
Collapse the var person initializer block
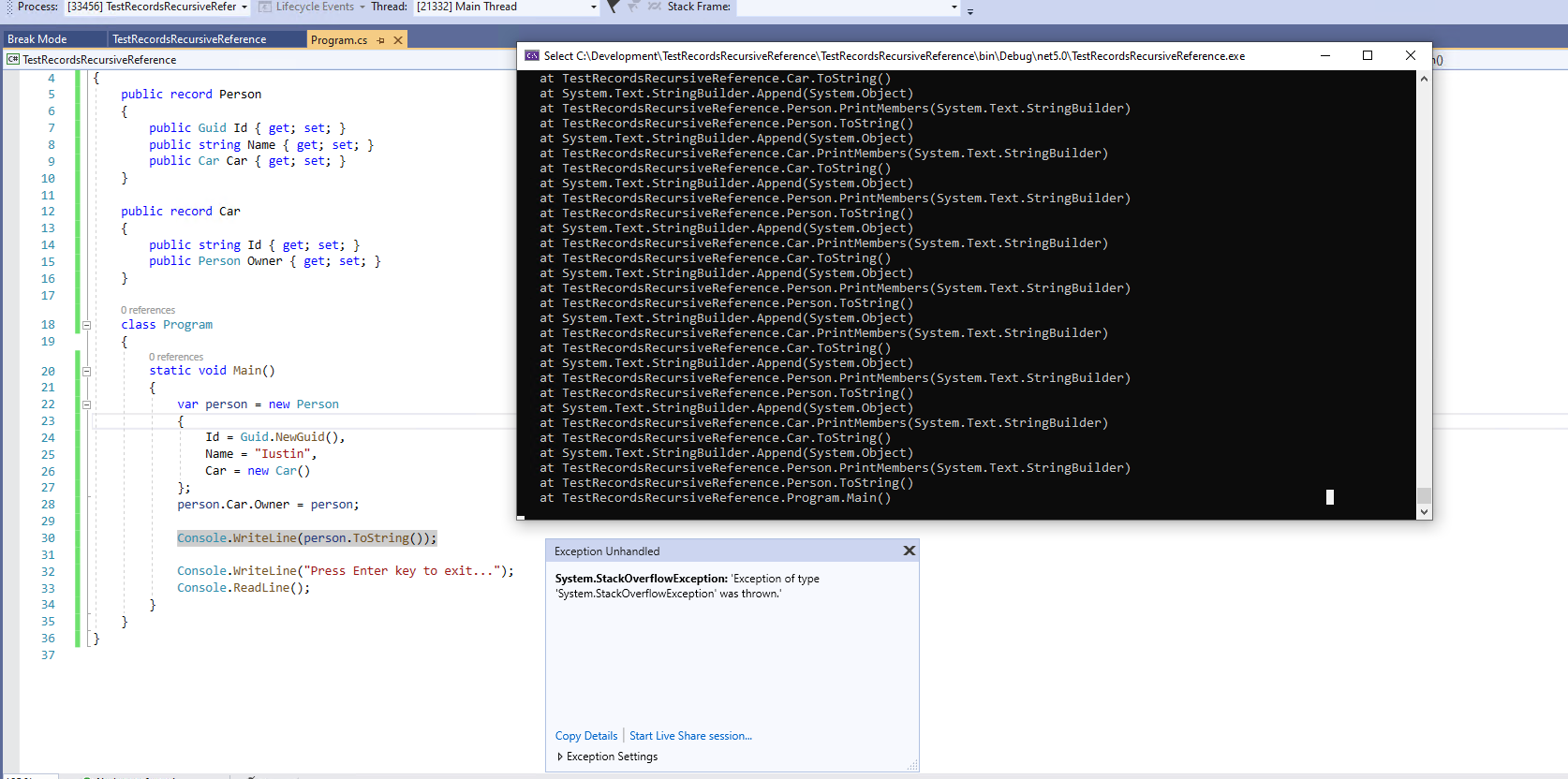coord(86,404)
